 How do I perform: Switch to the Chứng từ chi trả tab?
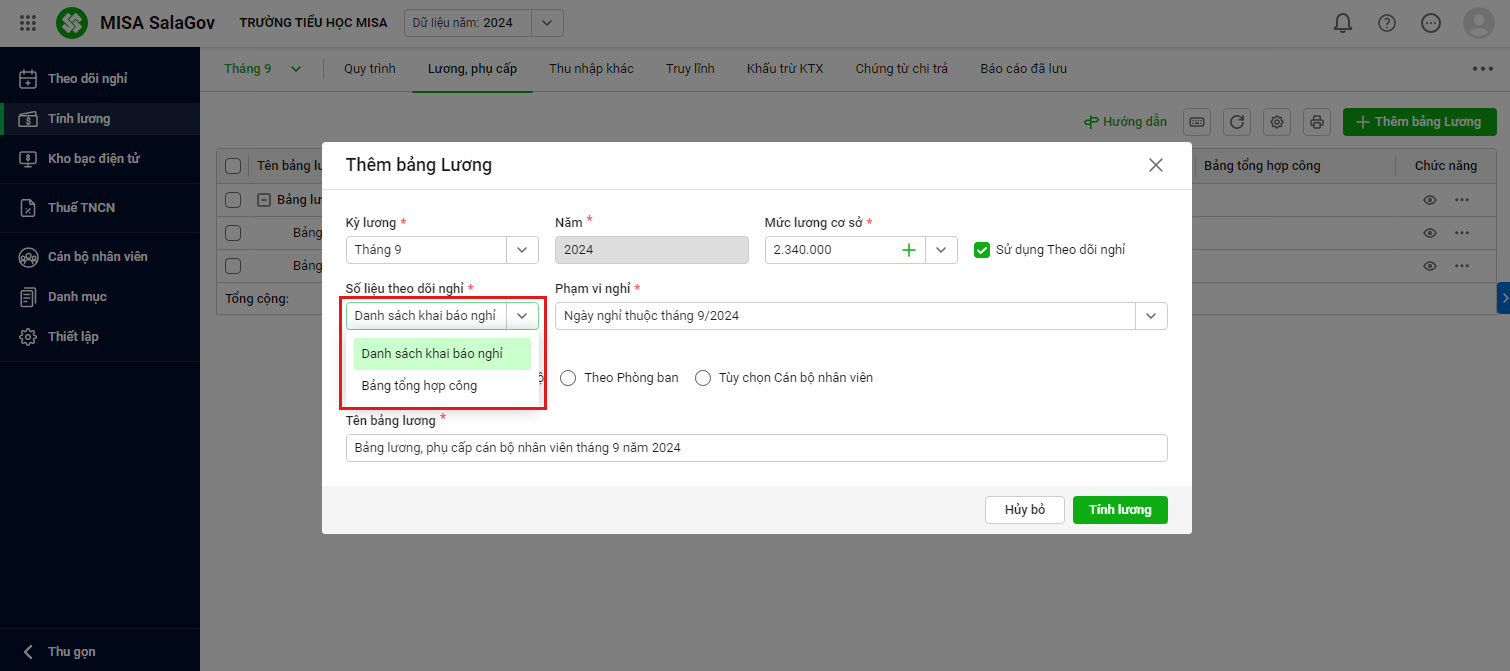coord(901,69)
